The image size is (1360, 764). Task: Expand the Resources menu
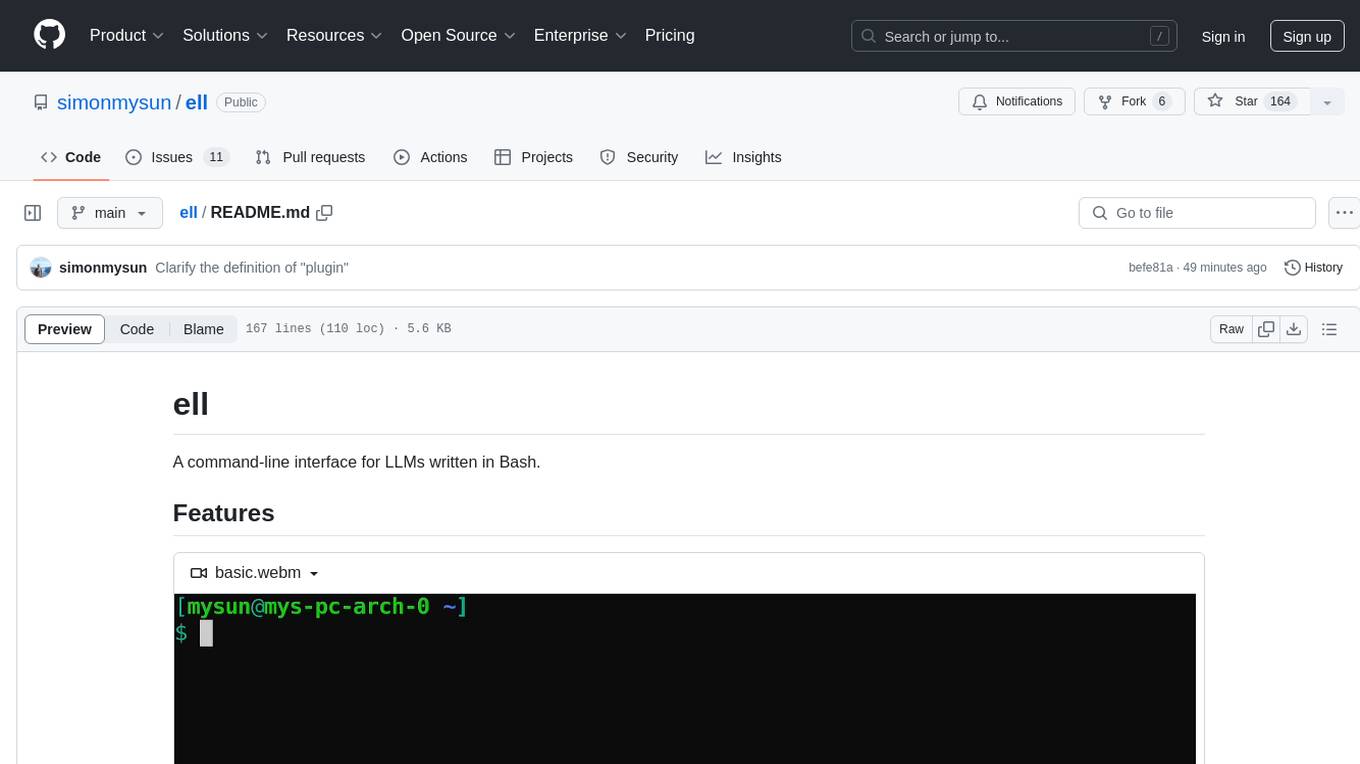tap(335, 35)
